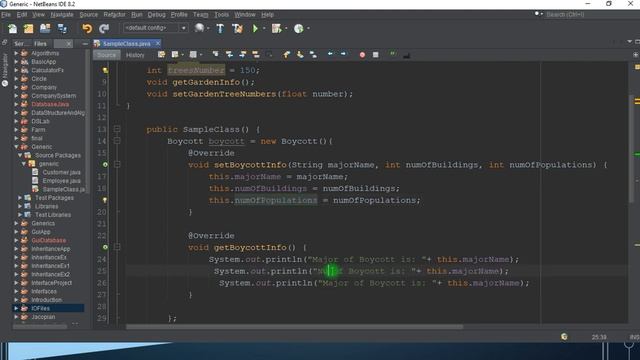Collapse code fold at line 16
The width and height of the screenshot is (640, 360).
point(117,164)
